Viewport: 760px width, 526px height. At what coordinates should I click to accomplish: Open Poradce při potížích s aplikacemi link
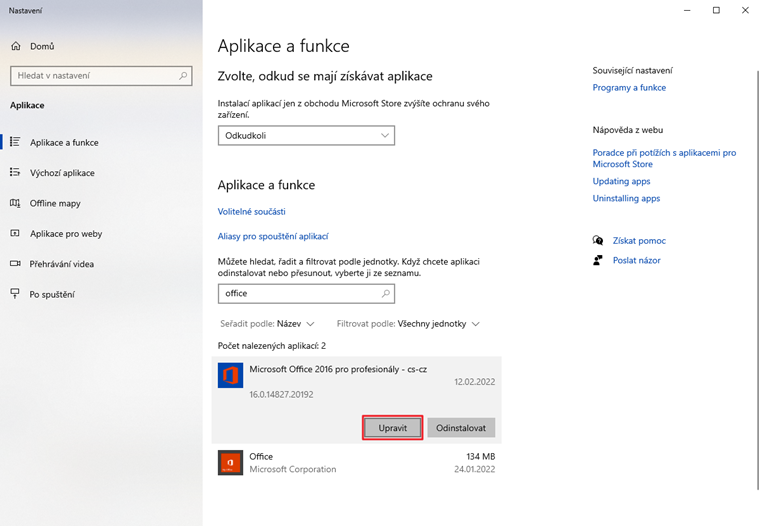(x=664, y=158)
